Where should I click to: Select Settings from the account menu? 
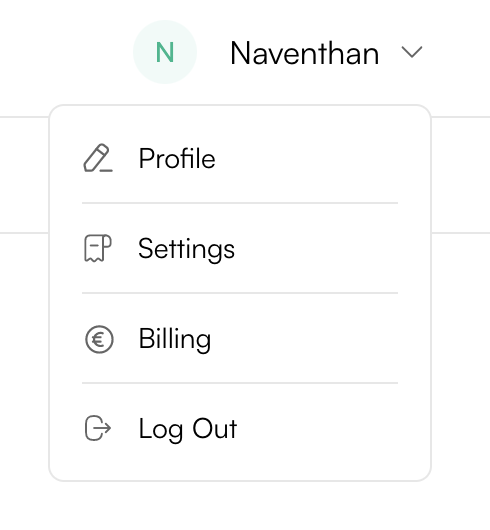click(x=240, y=248)
